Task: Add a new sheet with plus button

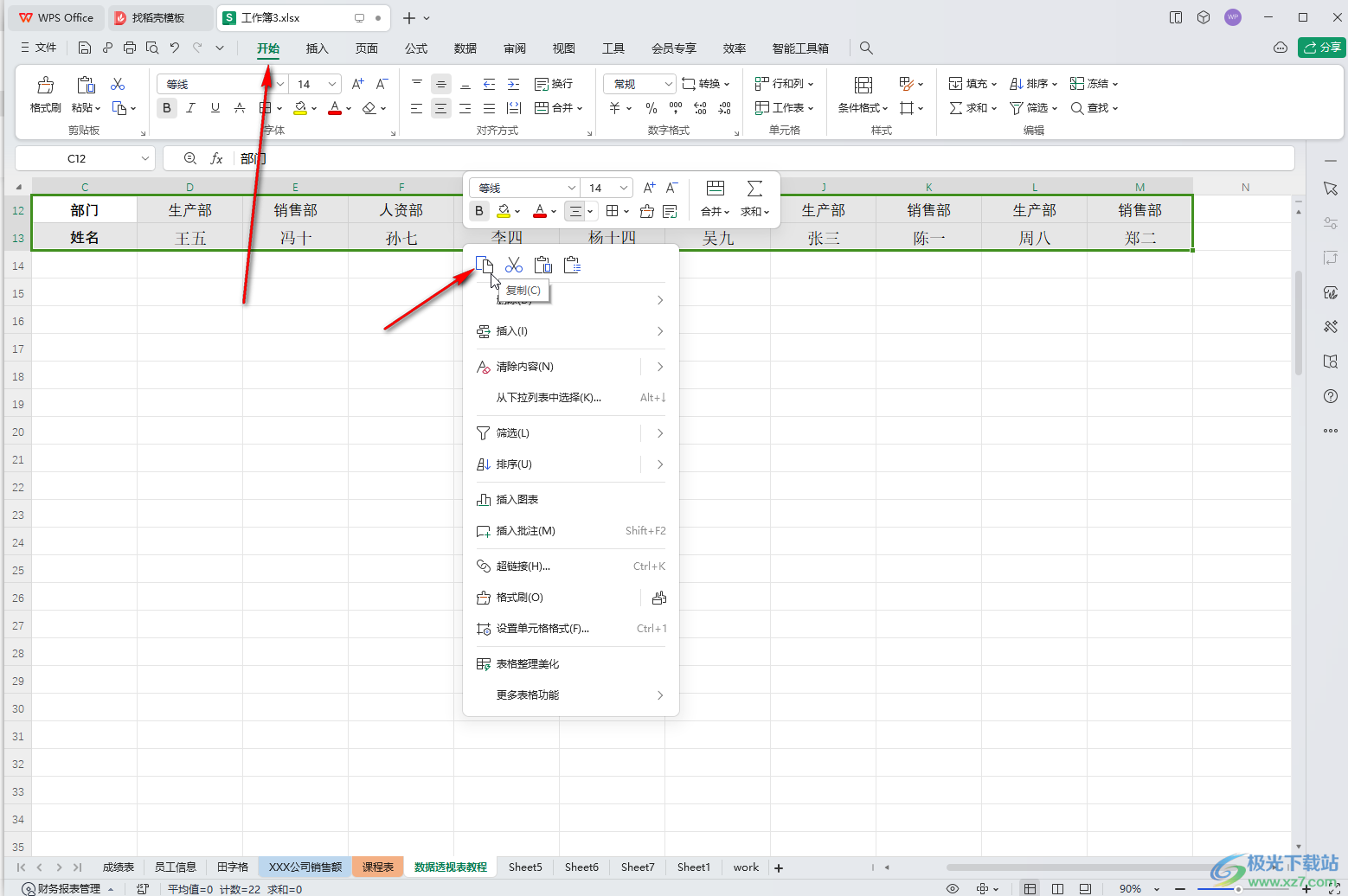Action: pos(779,868)
